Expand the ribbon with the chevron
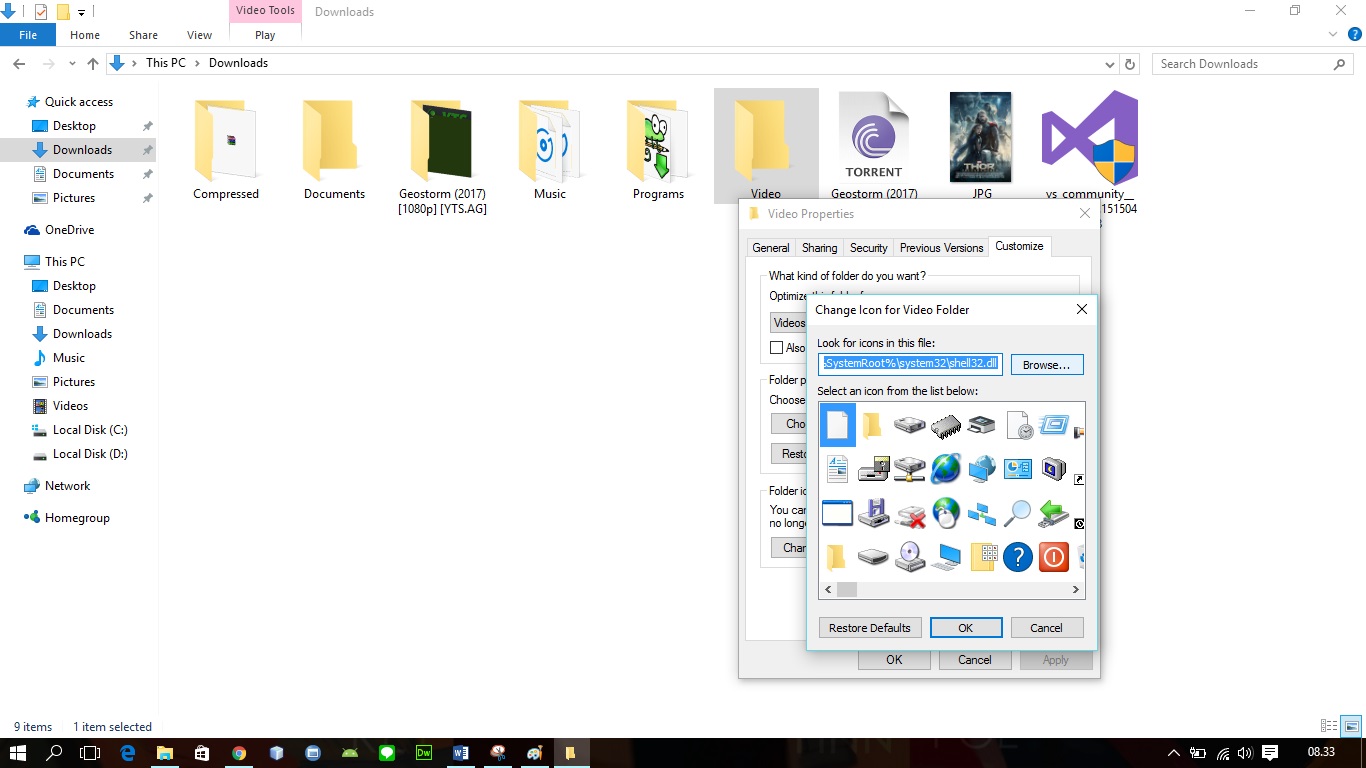Viewport: 1366px width, 768px height. point(1334,34)
